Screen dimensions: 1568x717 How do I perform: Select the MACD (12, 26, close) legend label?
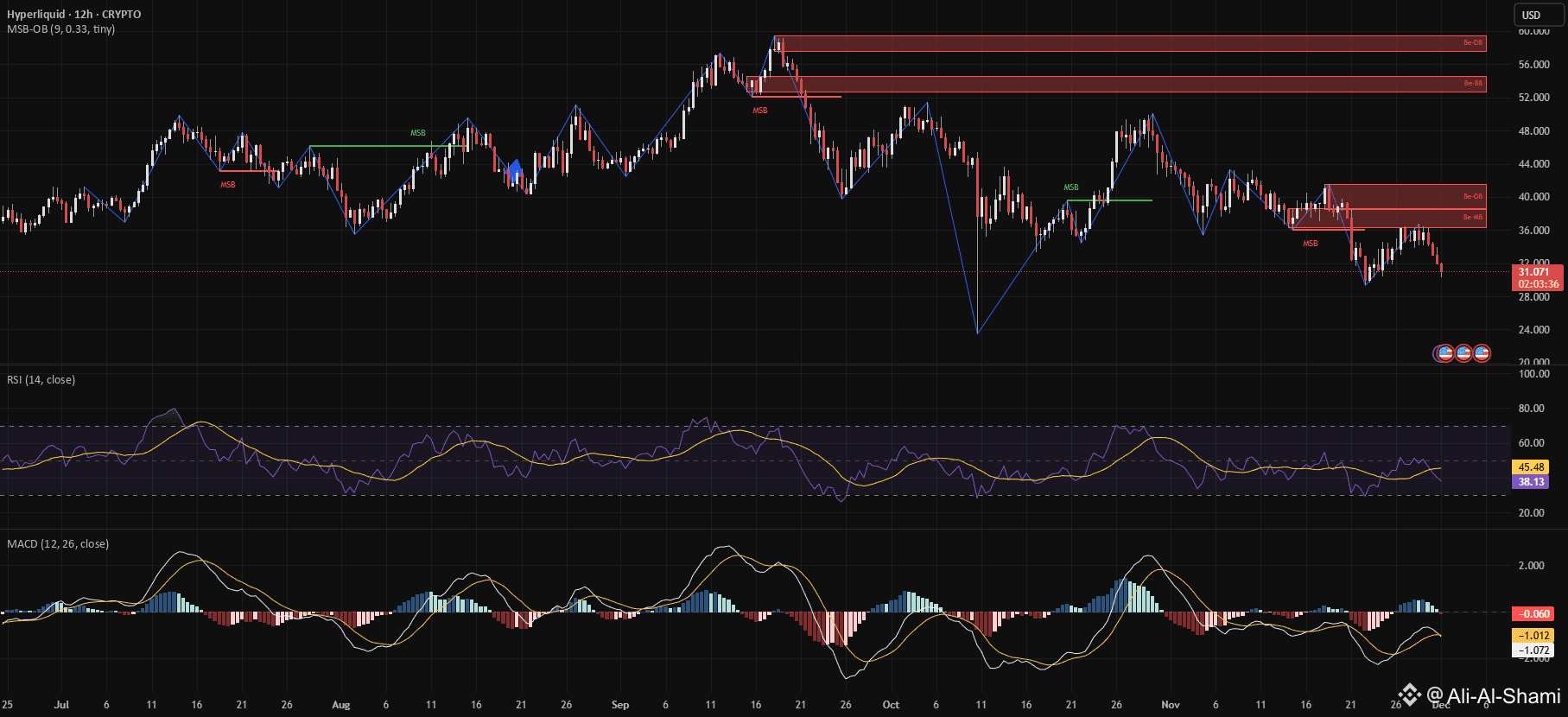coord(58,544)
